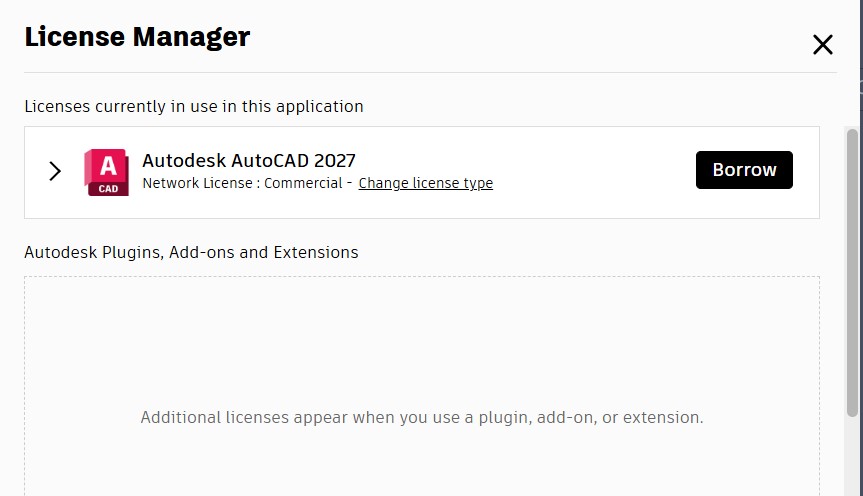Click the CAD label on the product icon
863x496 pixels.
coord(108,189)
